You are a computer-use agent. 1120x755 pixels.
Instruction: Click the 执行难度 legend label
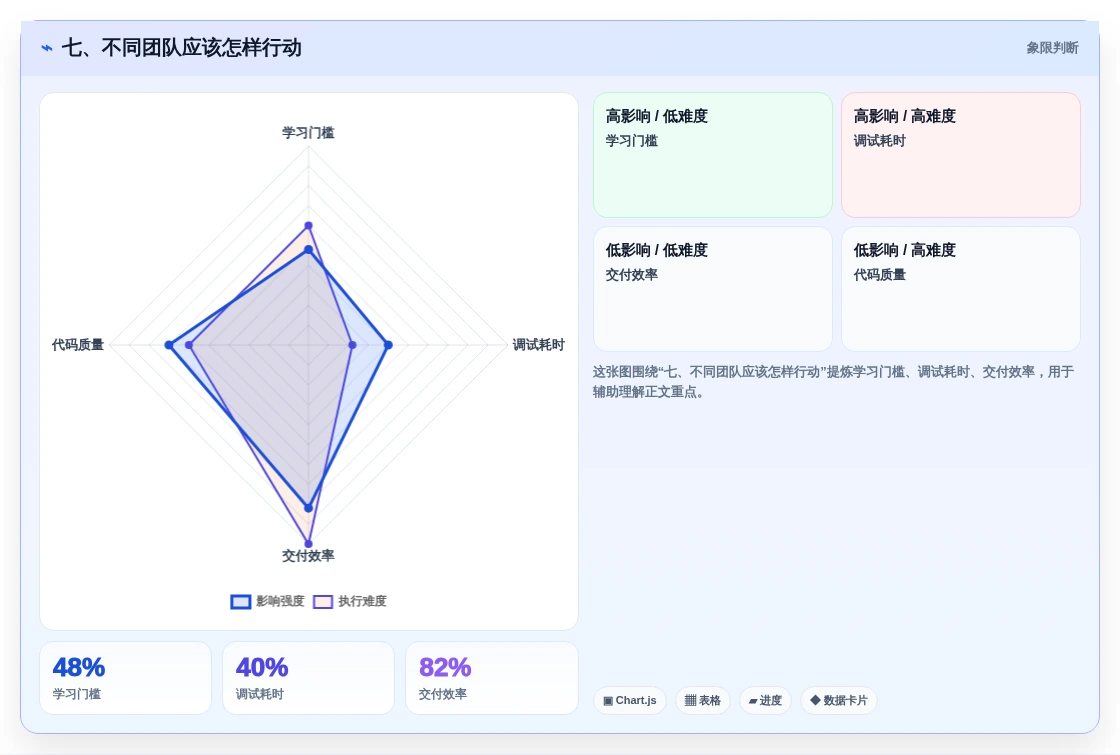pyautogui.click(x=362, y=601)
